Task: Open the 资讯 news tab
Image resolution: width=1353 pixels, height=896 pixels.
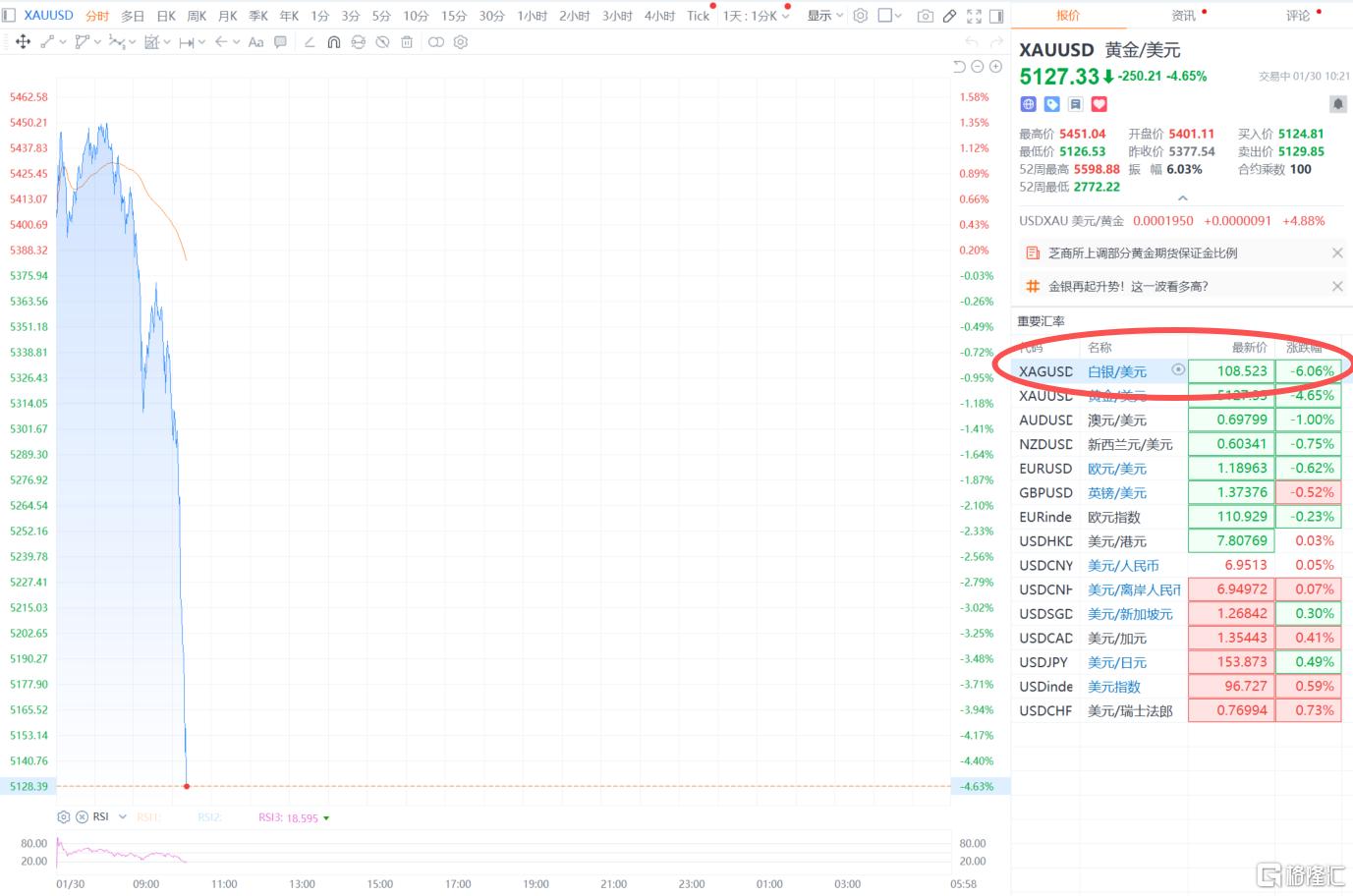Action: [x=1184, y=16]
